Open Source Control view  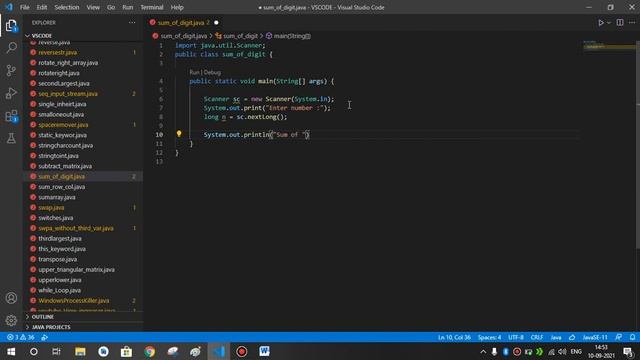coord(11,70)
